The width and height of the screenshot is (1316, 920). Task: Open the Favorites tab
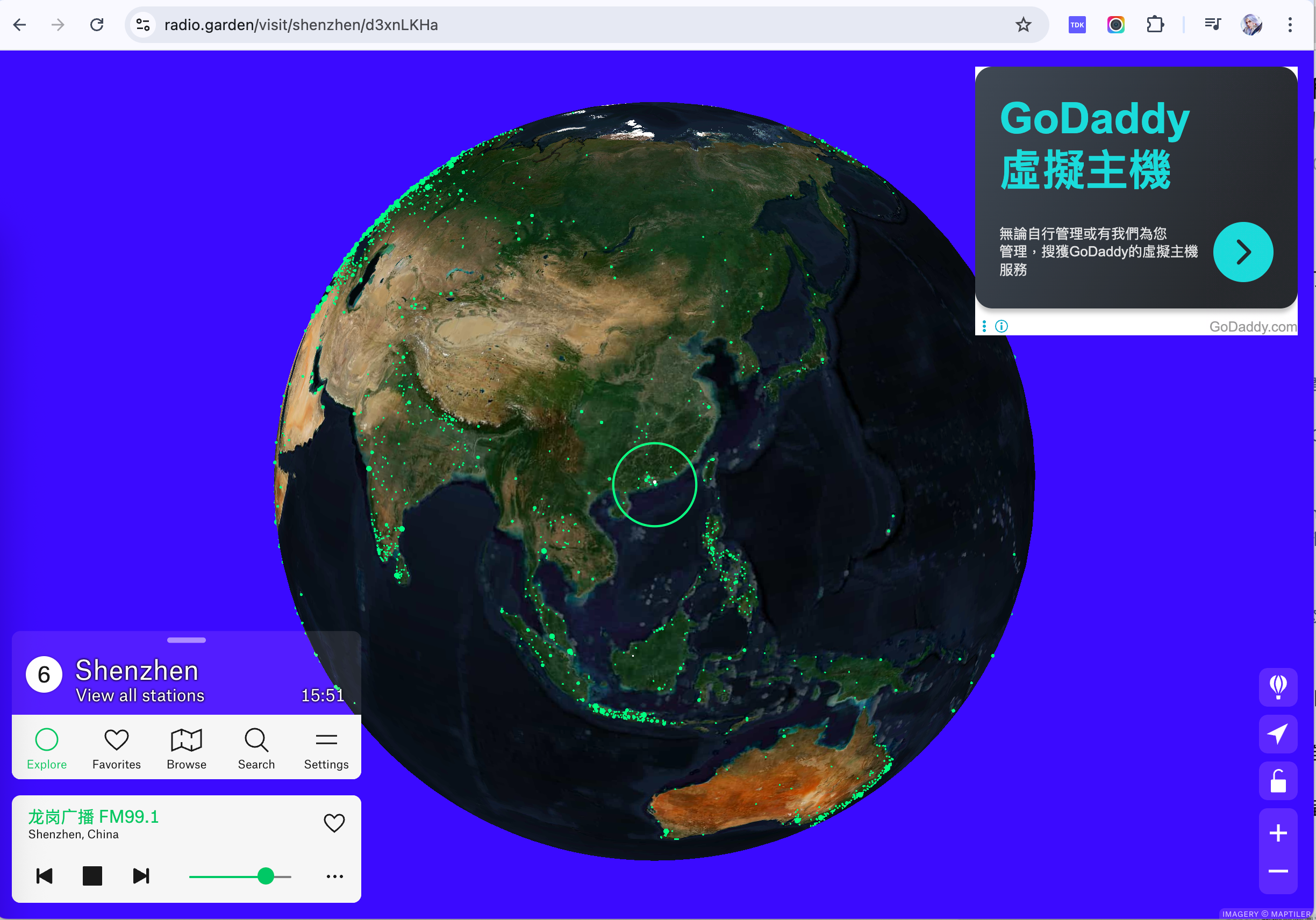pyautogui.click(x=116, y=747)
